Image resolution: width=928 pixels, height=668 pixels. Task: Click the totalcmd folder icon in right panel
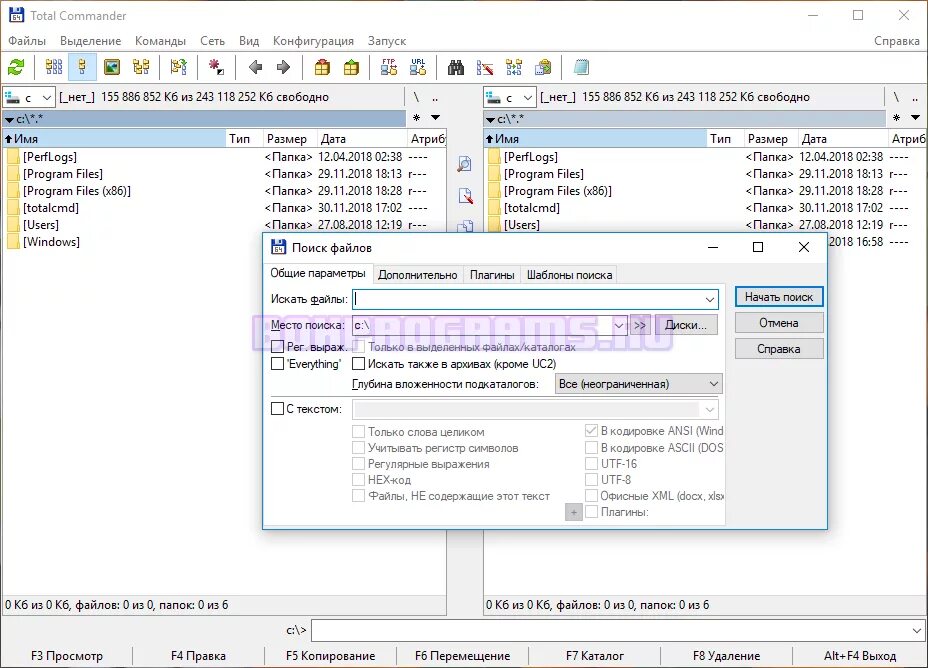coord(494,208)
